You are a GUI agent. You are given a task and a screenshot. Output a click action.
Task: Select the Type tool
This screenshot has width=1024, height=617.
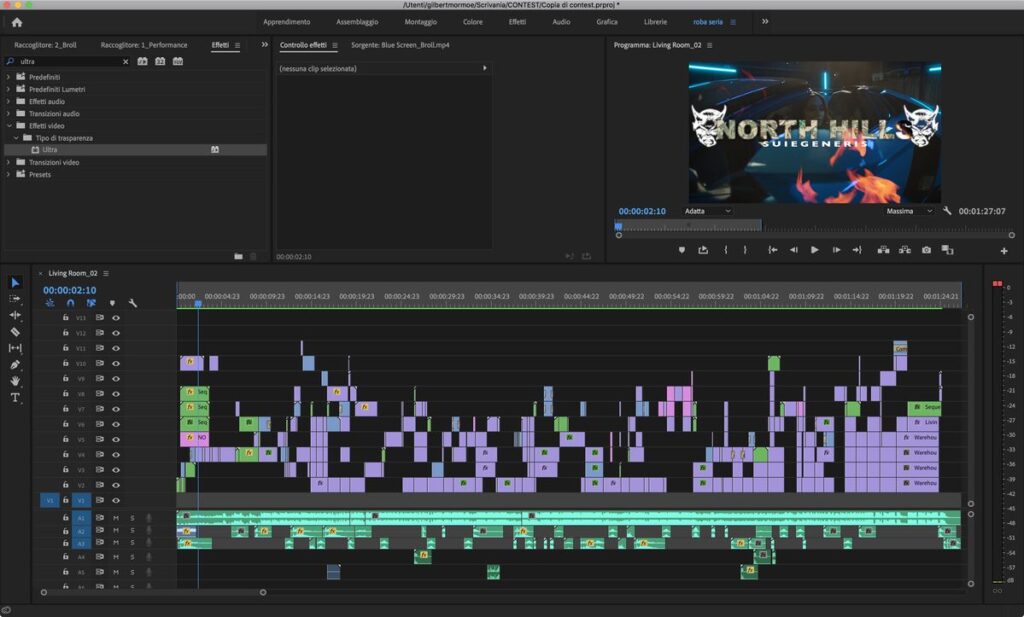(14, 398)
